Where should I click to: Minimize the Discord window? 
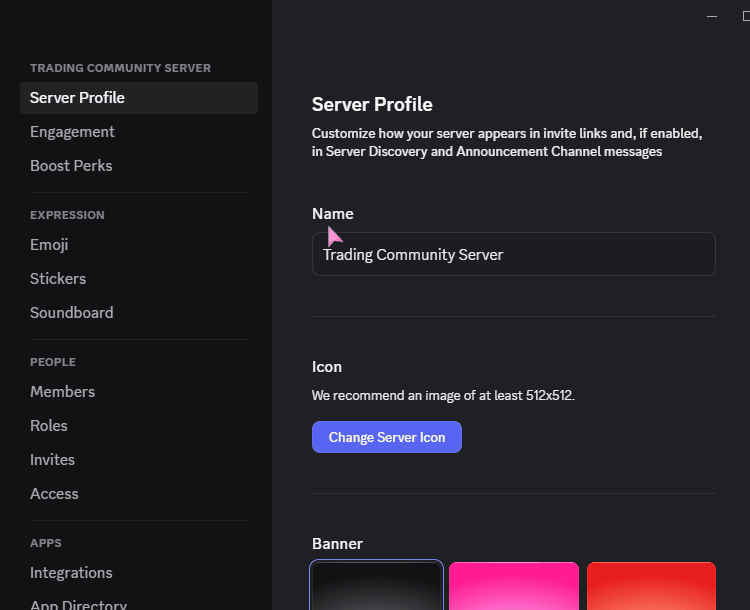(x=712, y=16)
